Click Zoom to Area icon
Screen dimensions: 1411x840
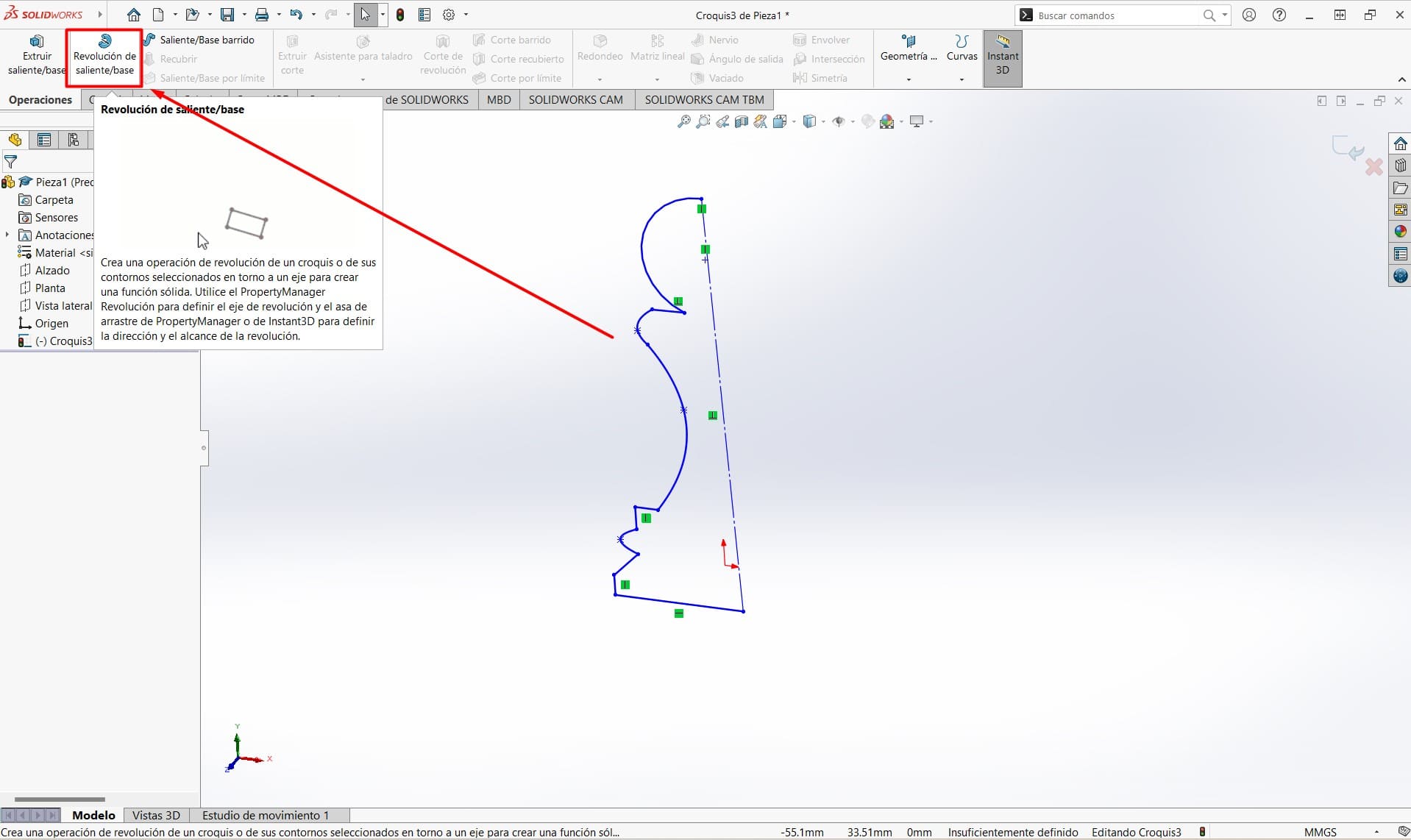click(x=703, y=121)
